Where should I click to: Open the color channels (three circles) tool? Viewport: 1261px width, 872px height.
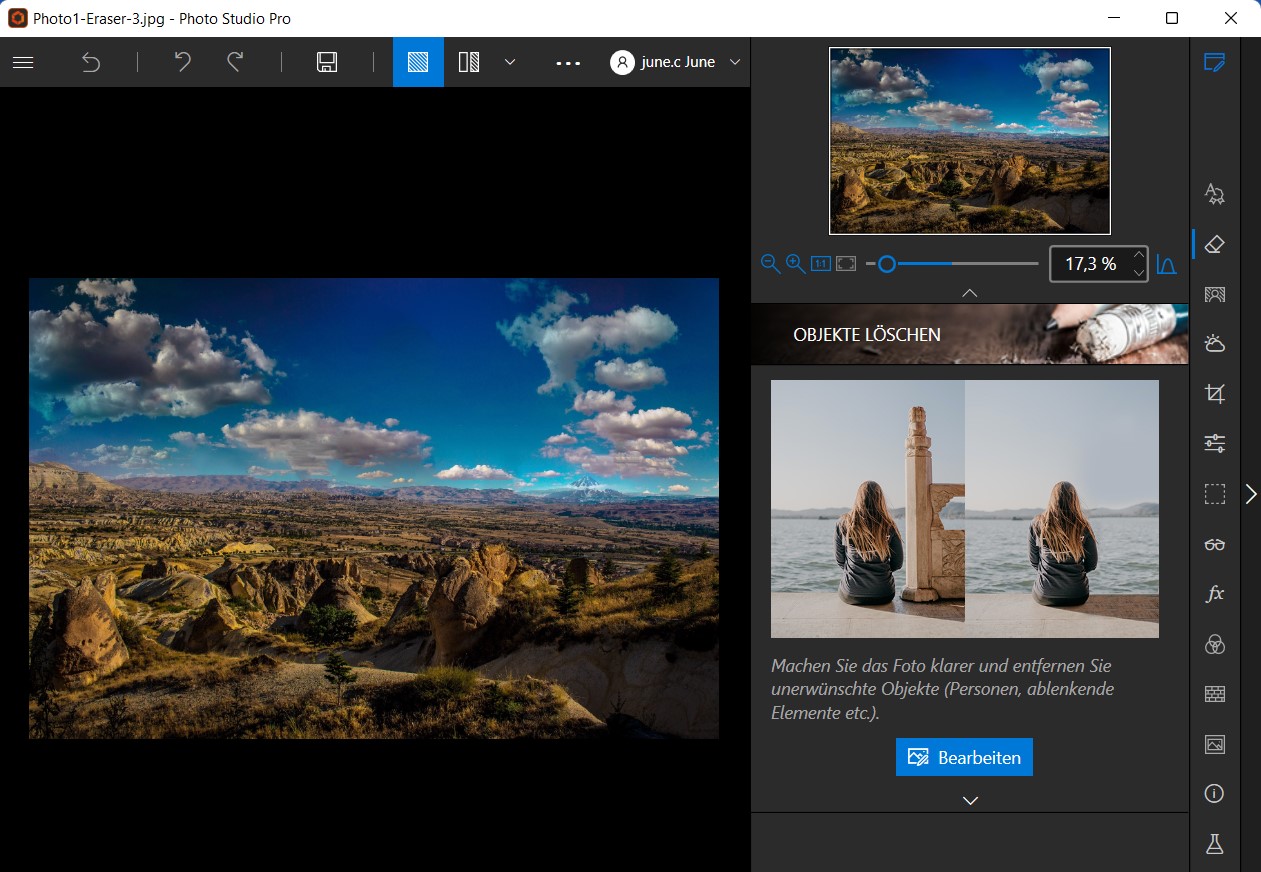click(1215, 644)
